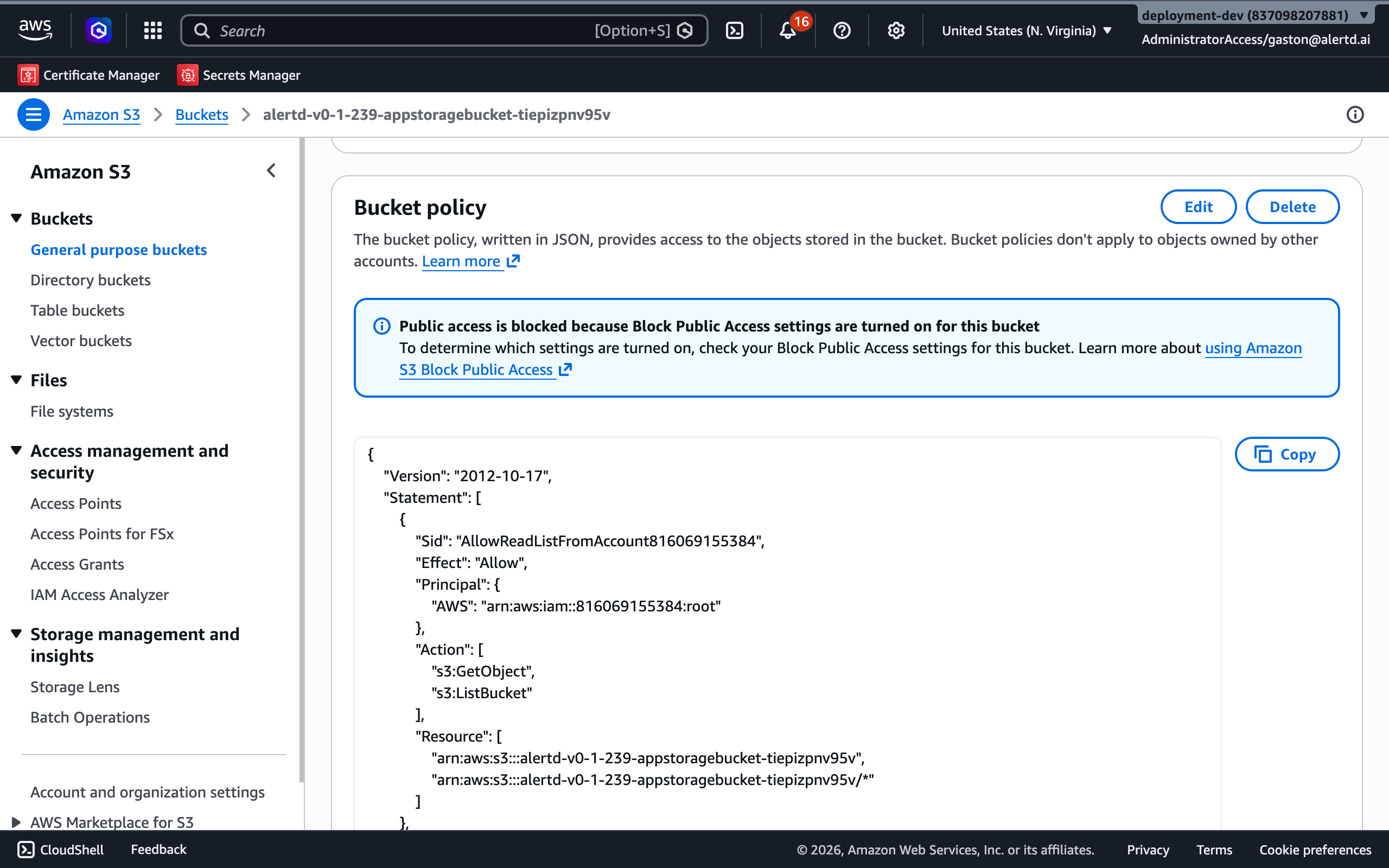Click the CloudShell icon in footer
The height and width of the screenshot is (868, 1389).
coord(26,849)
